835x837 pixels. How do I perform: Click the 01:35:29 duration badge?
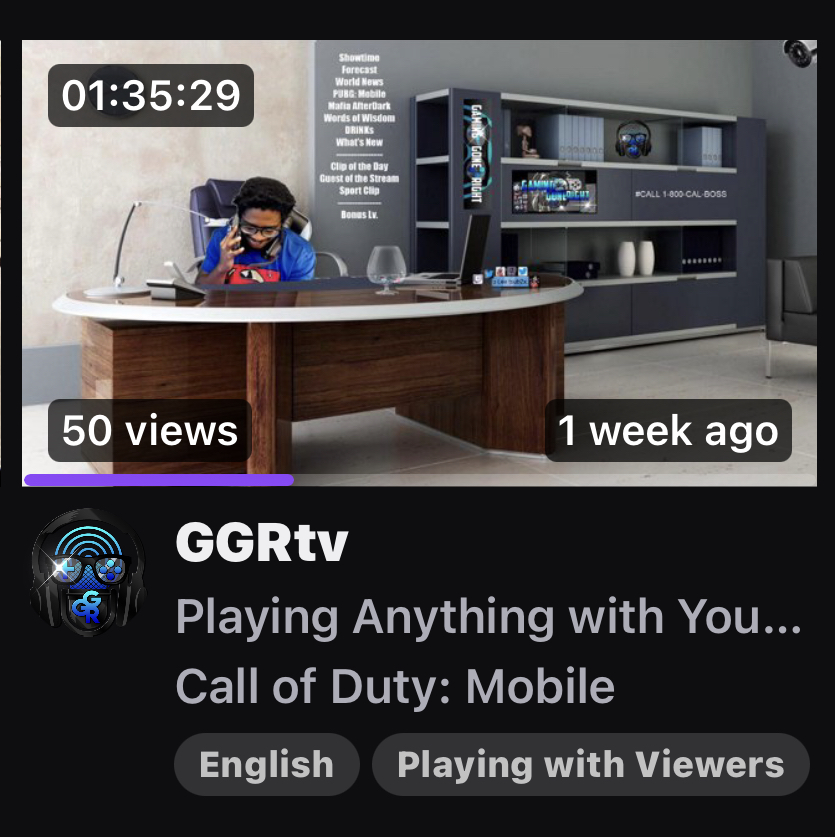pos(151,96)
